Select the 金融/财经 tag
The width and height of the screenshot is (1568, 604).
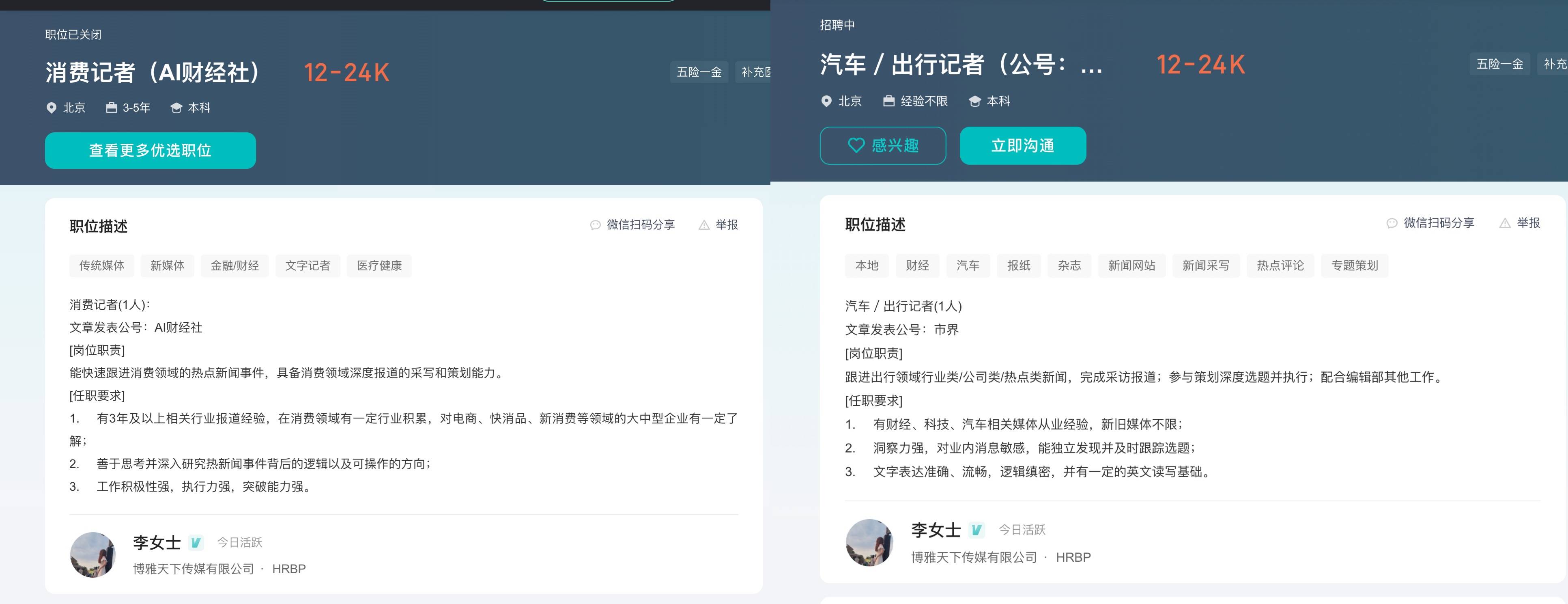coord(235,265)
